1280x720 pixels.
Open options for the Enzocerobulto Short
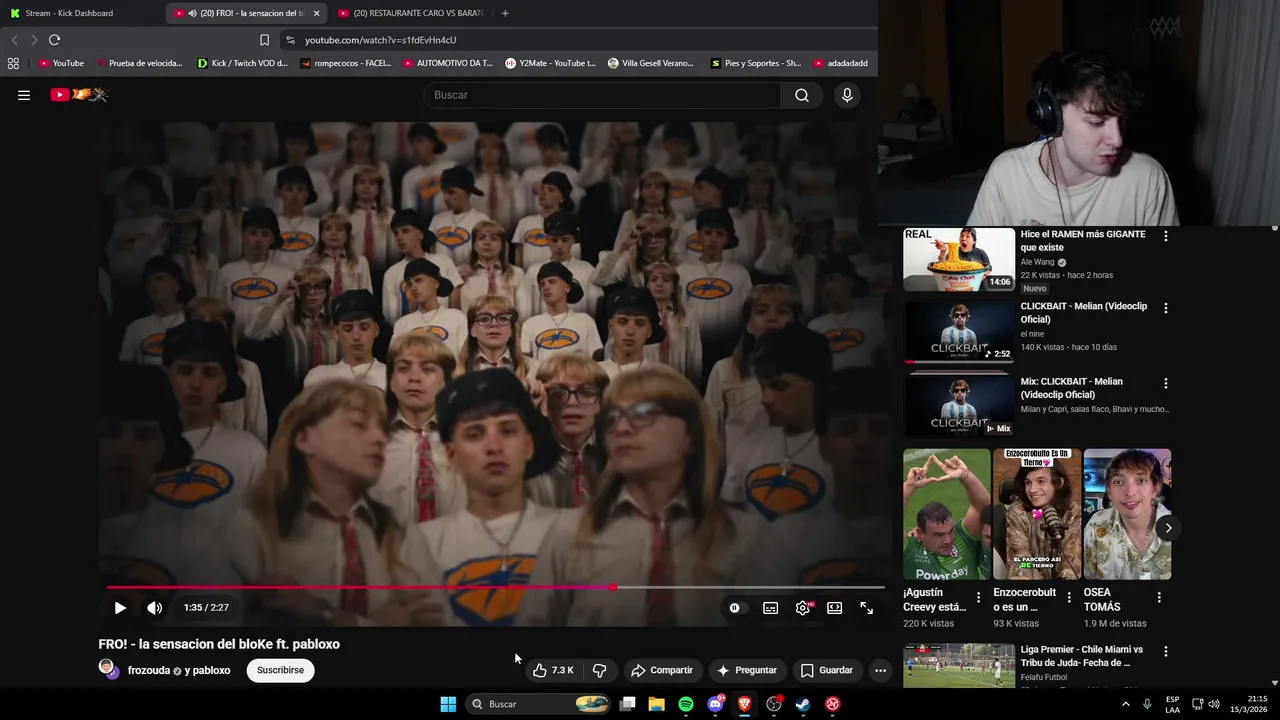click(x=1069, y=597)
